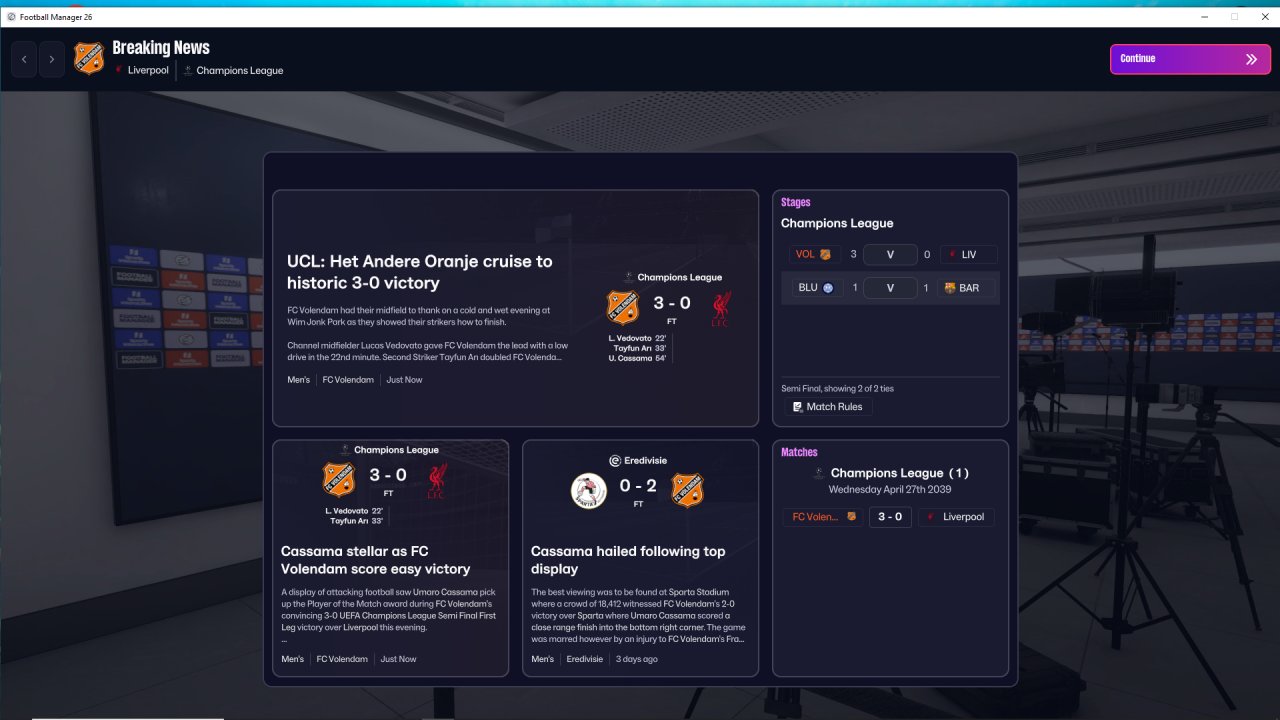The height and width of the screenshot is (720, 1280).
Task: Click the Volendam crest in the Cassama stellar card
Action: [x=339, y=479]
